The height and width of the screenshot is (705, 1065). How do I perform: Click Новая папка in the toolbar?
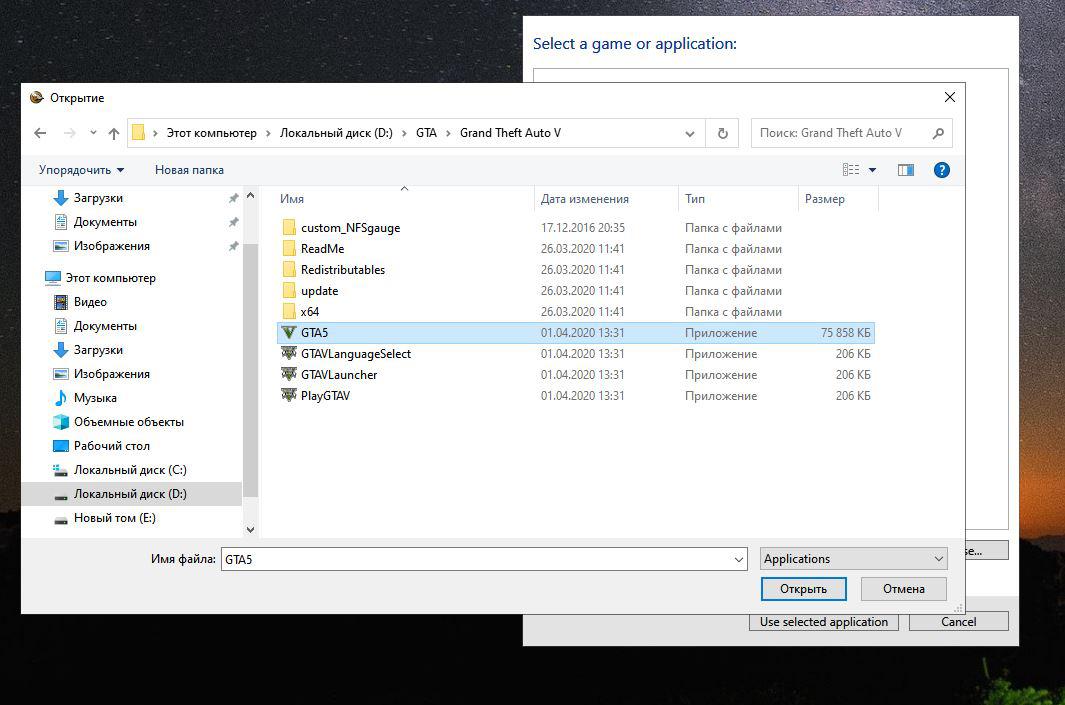coord(189,170)
